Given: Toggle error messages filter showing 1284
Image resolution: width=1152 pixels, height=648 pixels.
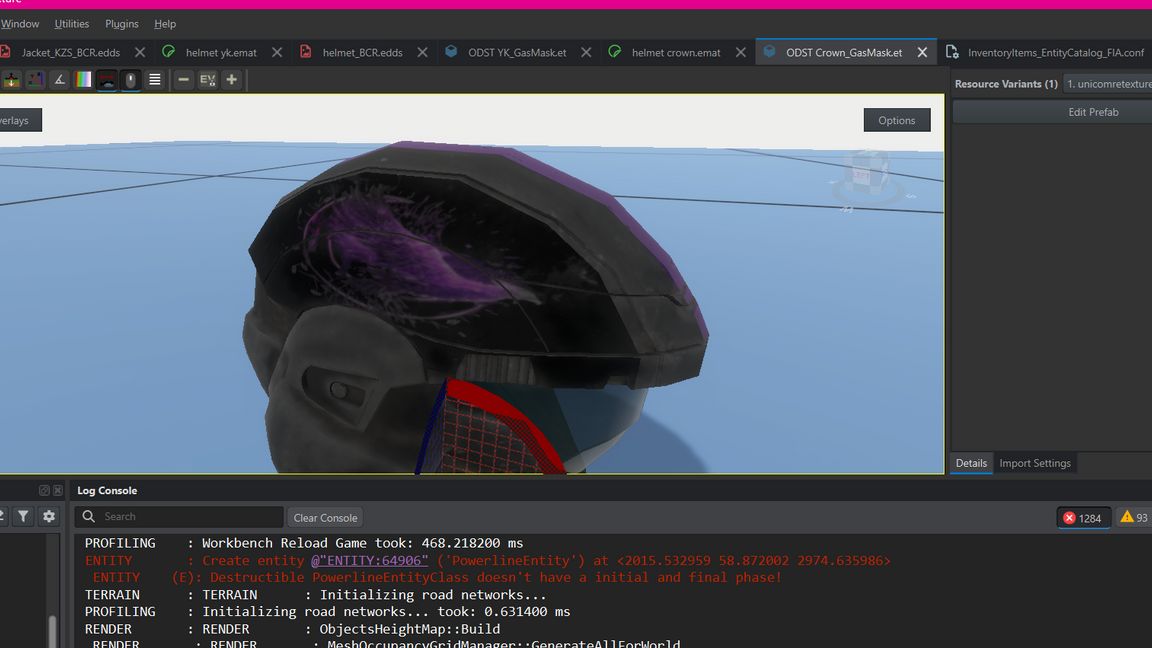Looking at the screenshot, I should tap(1083, 517).
